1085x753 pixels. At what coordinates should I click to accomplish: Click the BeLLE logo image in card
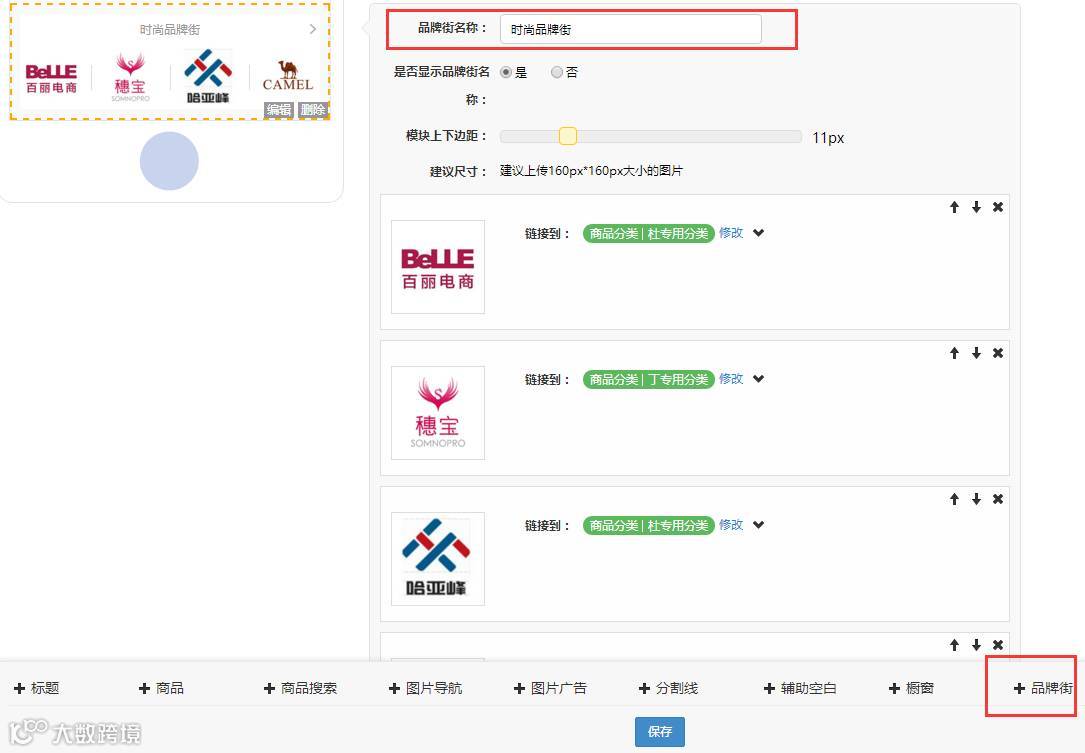click(x=438, y=267)
